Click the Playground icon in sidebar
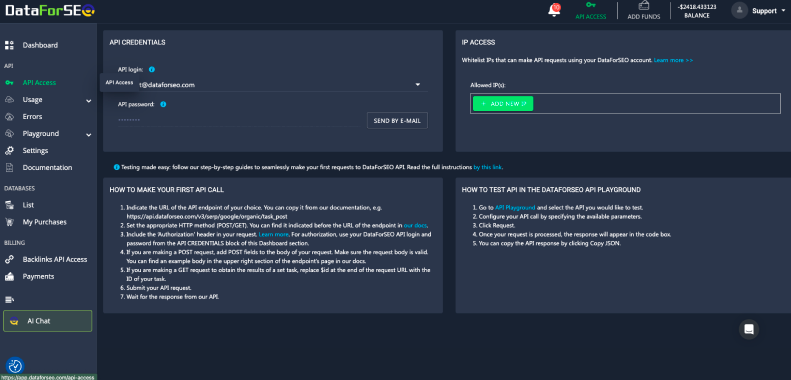Viewport: 791px width, 380px height. click(x=9, y=134)
